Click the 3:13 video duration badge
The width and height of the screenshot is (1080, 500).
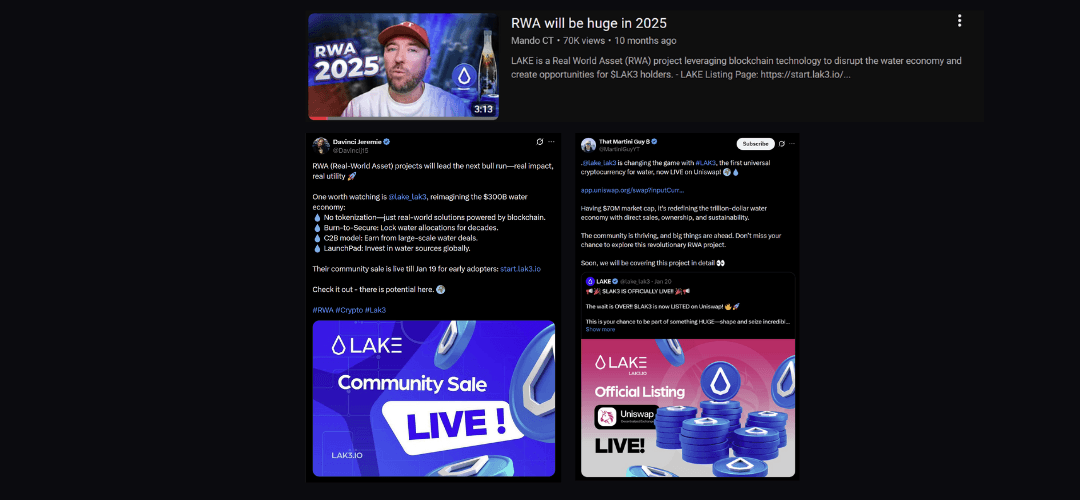[483, 109]
